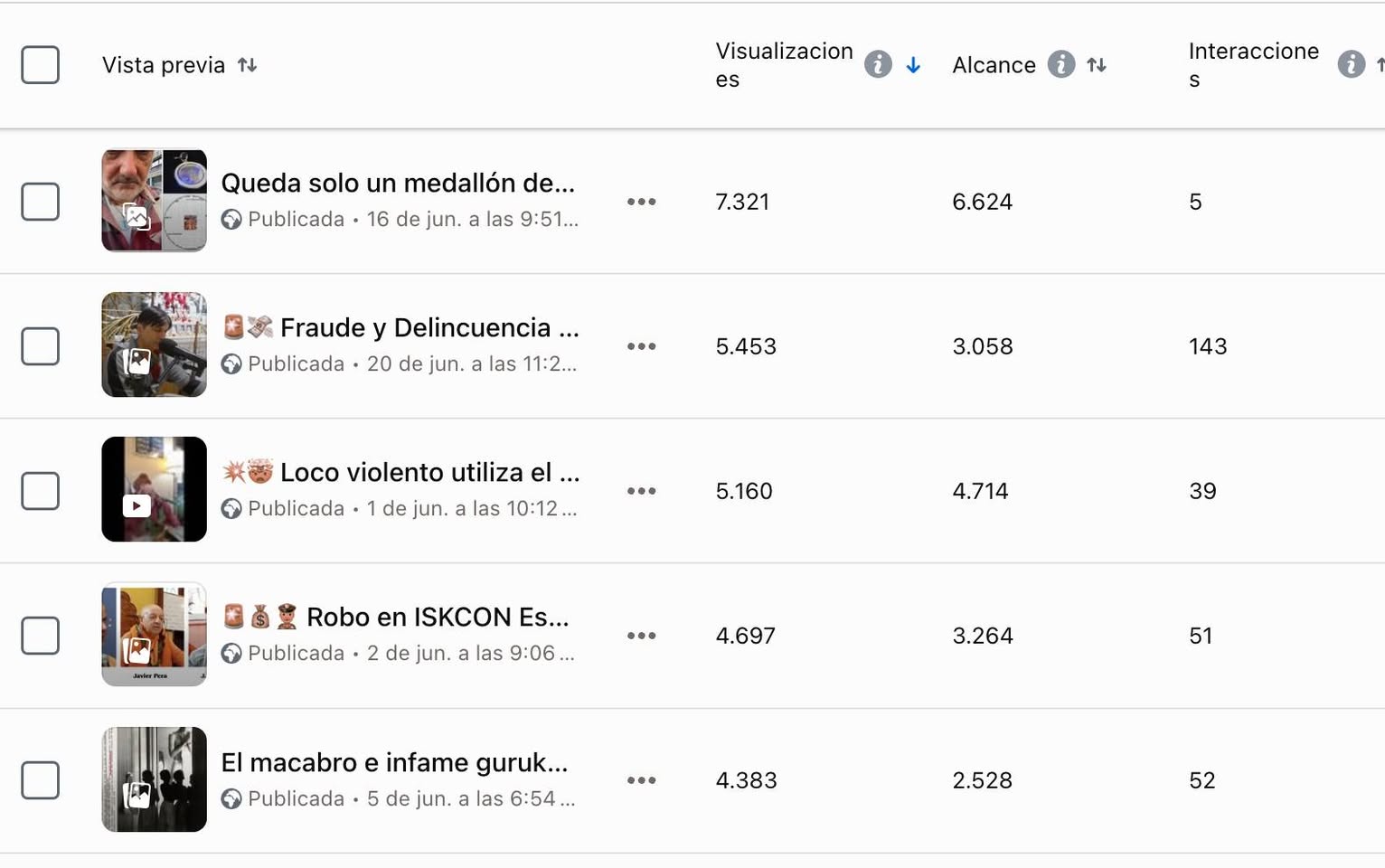The height and width of the screenshot is (868, 1385).
Task: Click the Alcance info icon
Action: (1060, 65)
